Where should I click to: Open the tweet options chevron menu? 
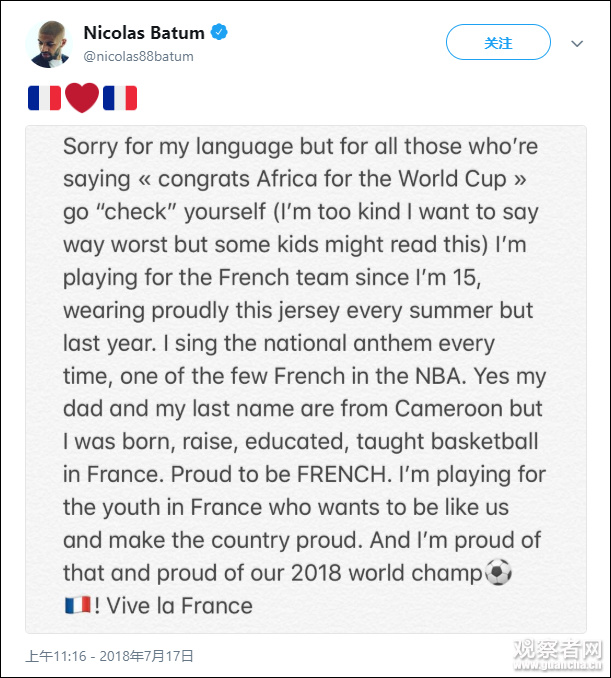[577, 43]
